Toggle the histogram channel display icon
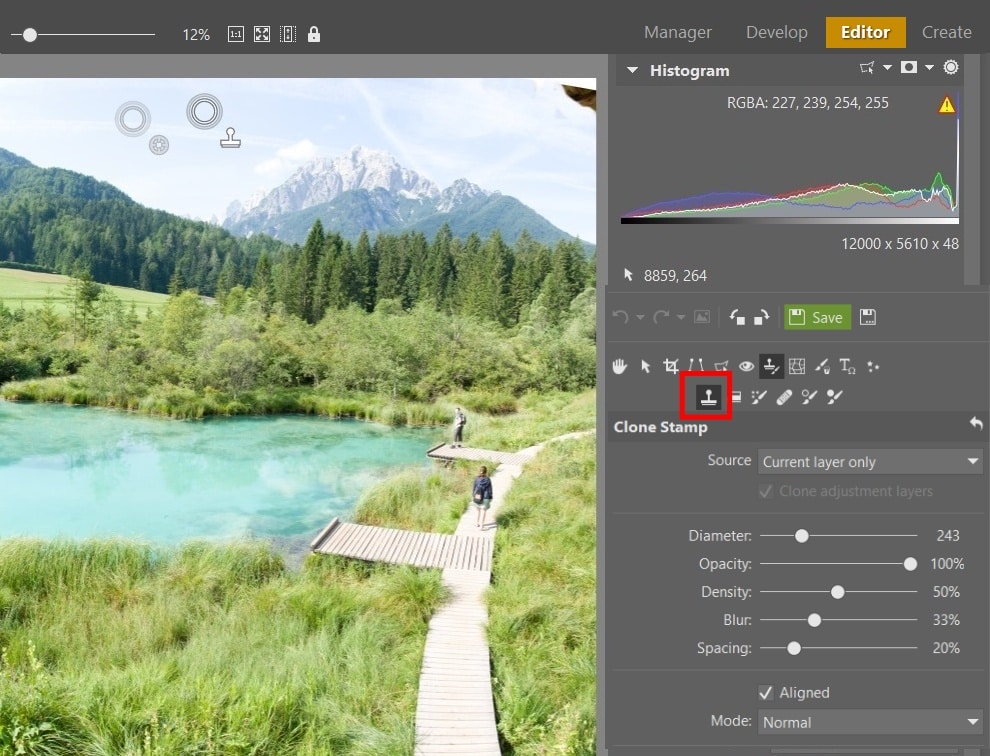The height and width of the screenshot is (756, 990). pyautogui.click(x=908, y=67)
